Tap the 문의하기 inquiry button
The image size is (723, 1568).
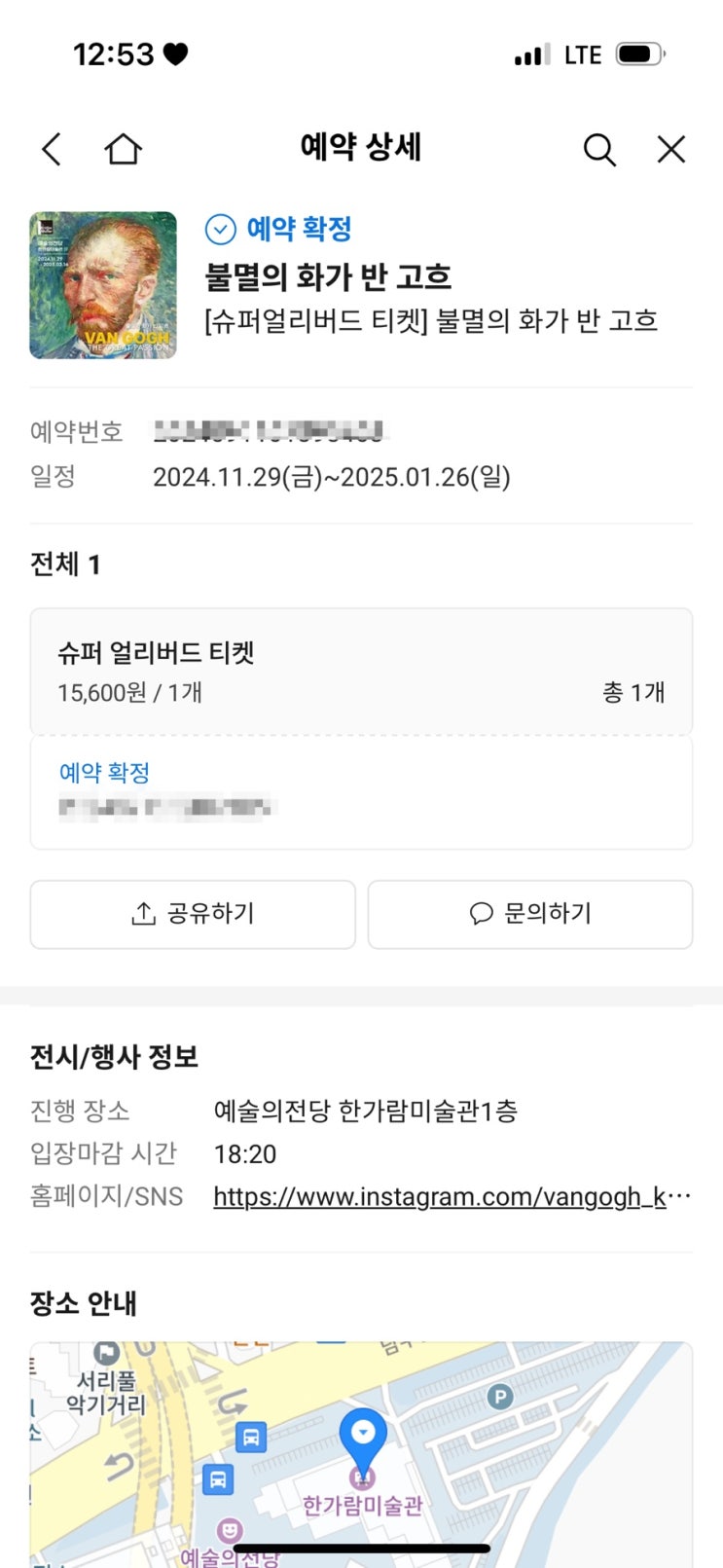[x=530, y=914]
